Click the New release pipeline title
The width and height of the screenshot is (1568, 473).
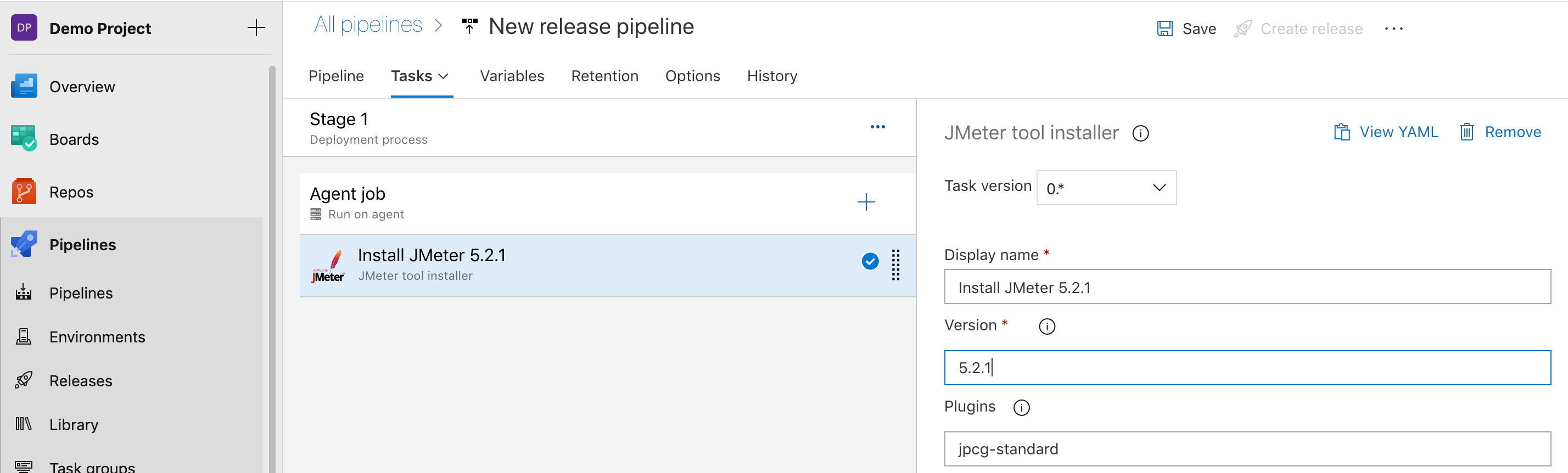tap(591, 26)
